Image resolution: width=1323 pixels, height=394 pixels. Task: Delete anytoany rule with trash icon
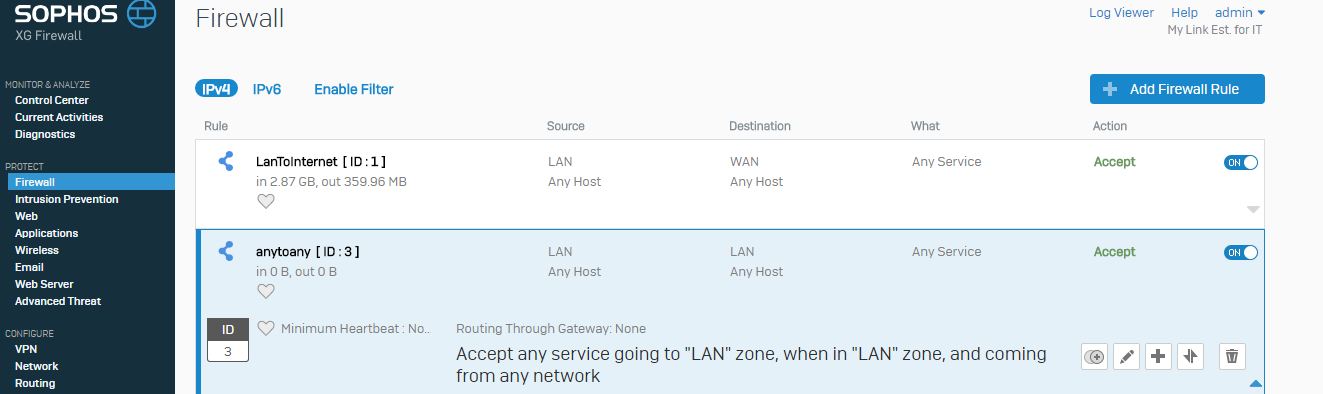pyautogui.click(x=1232, y=356)
